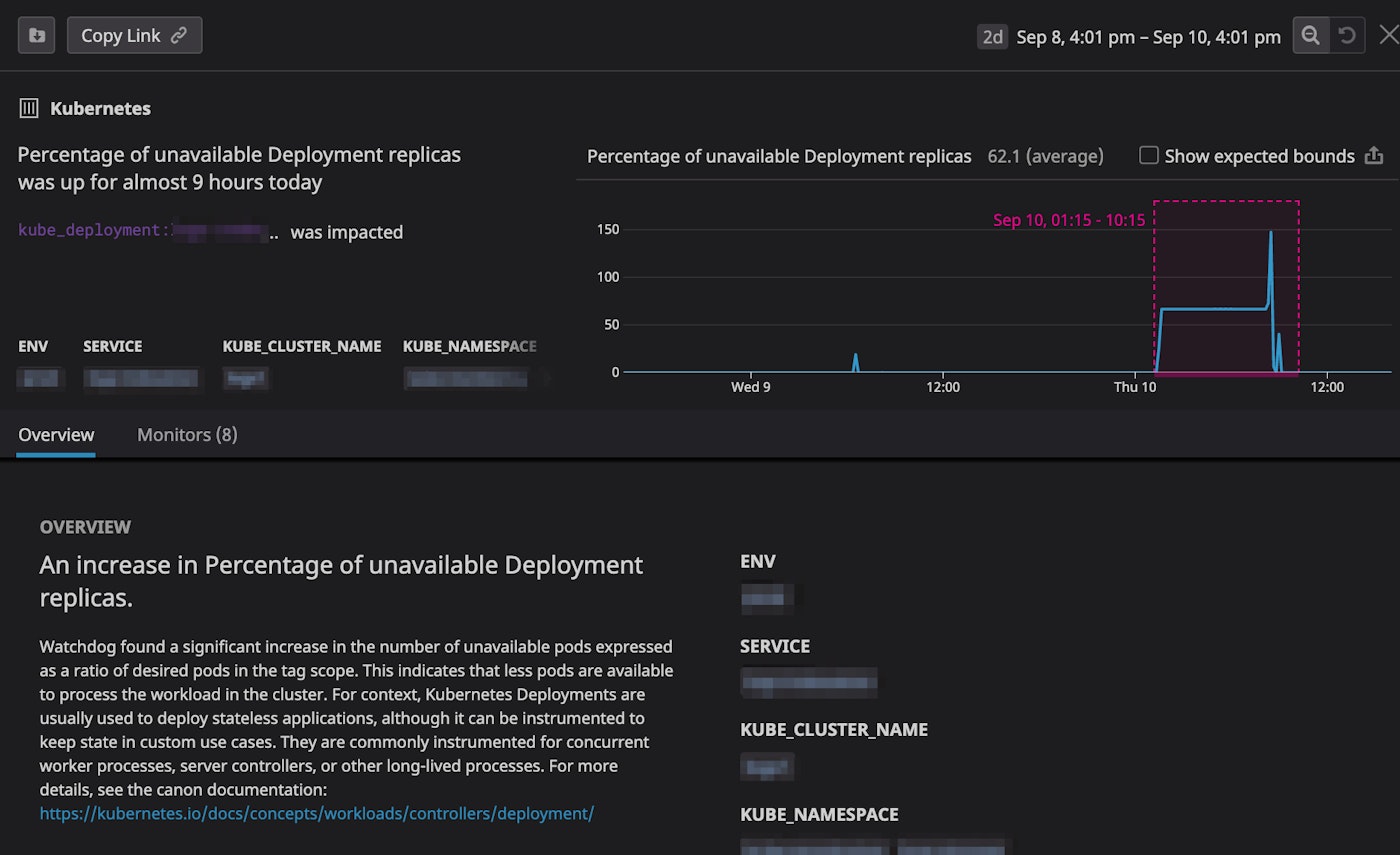Click the ENV column header in the summary row

[32, 346]
